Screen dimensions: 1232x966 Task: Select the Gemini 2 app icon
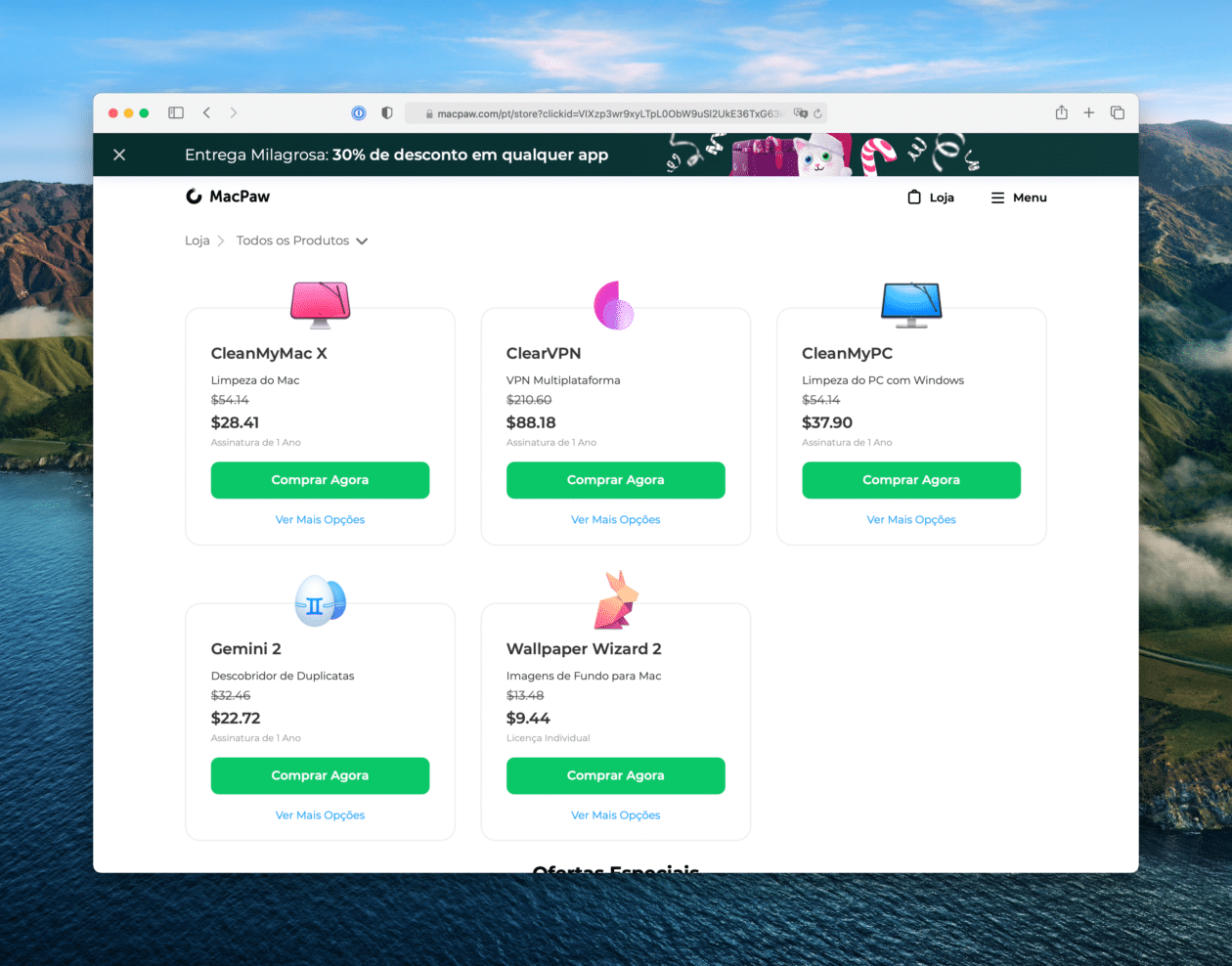tap(320, 600)
